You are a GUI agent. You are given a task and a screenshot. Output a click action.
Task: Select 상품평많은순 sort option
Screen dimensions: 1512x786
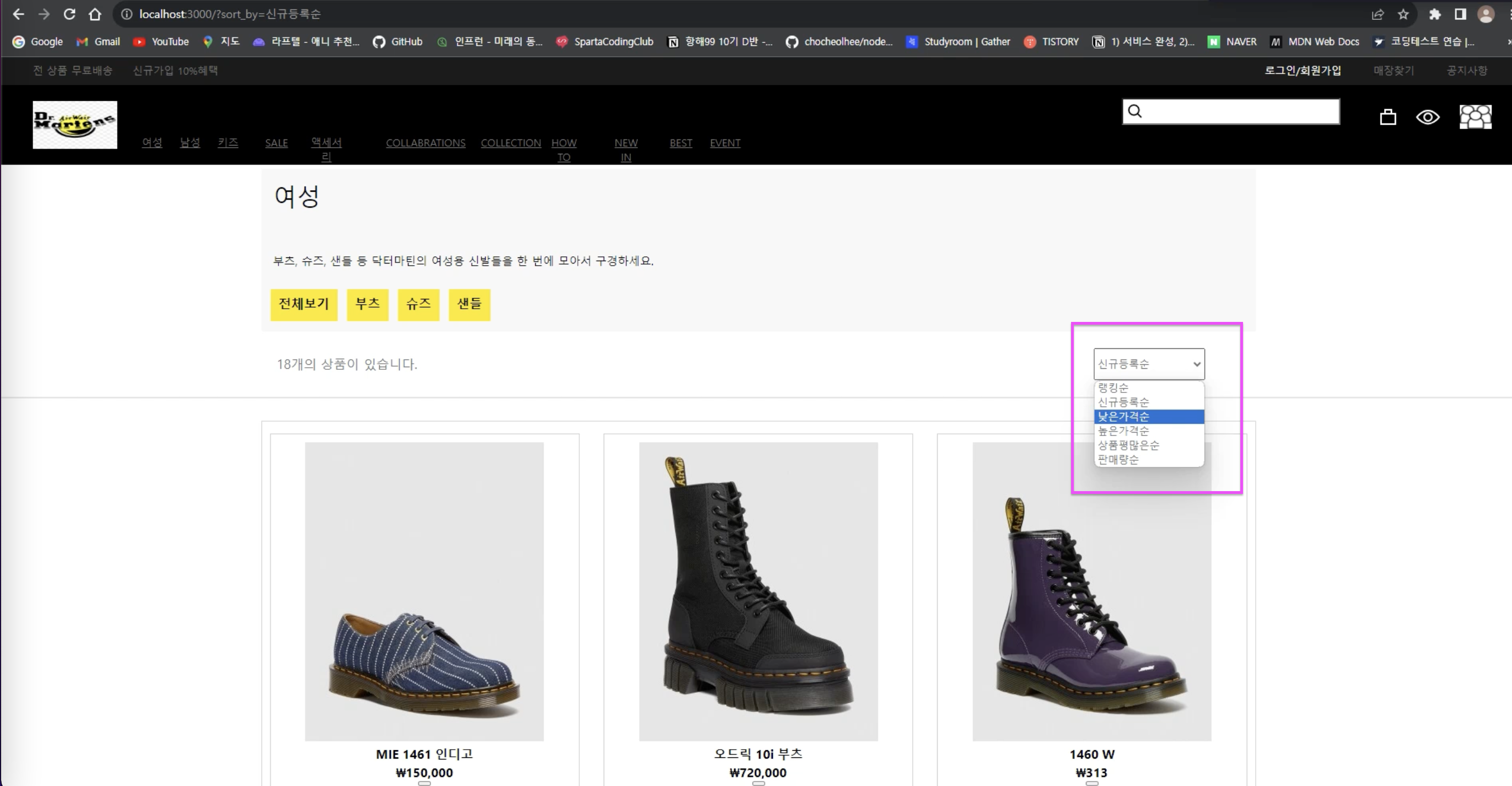[1149, 445]
